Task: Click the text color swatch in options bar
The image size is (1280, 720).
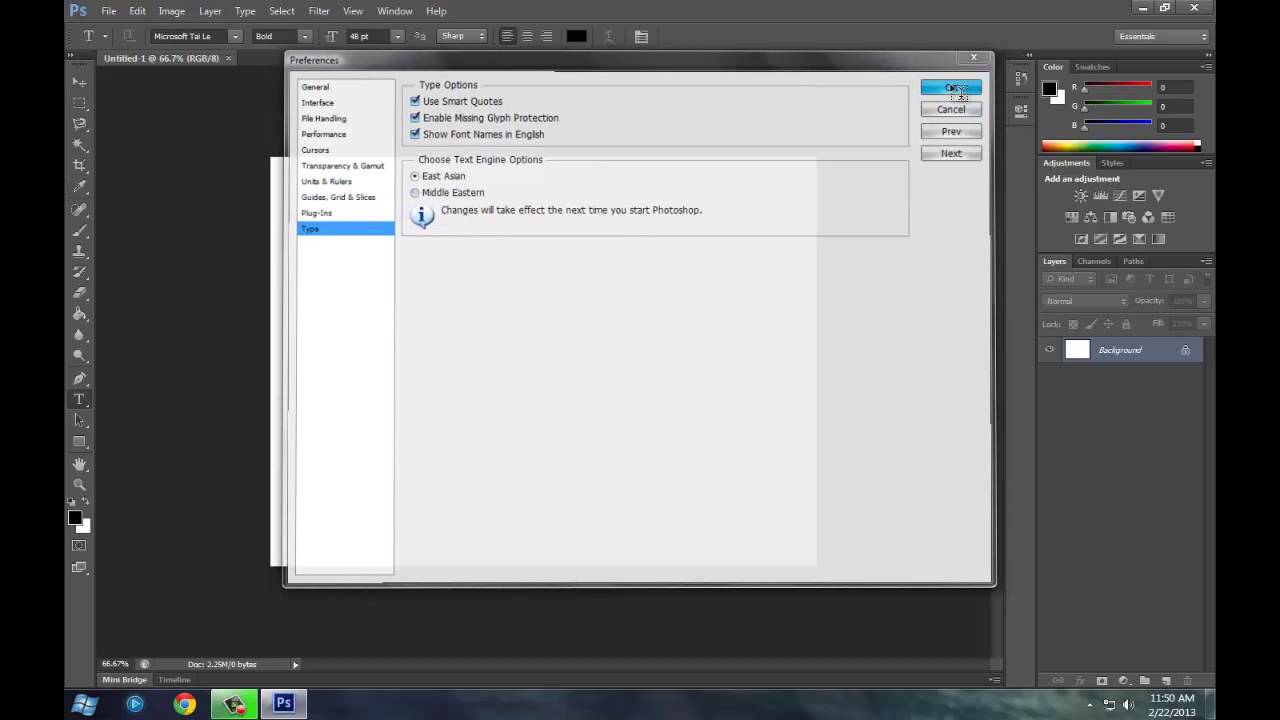Action: [577, 36]
